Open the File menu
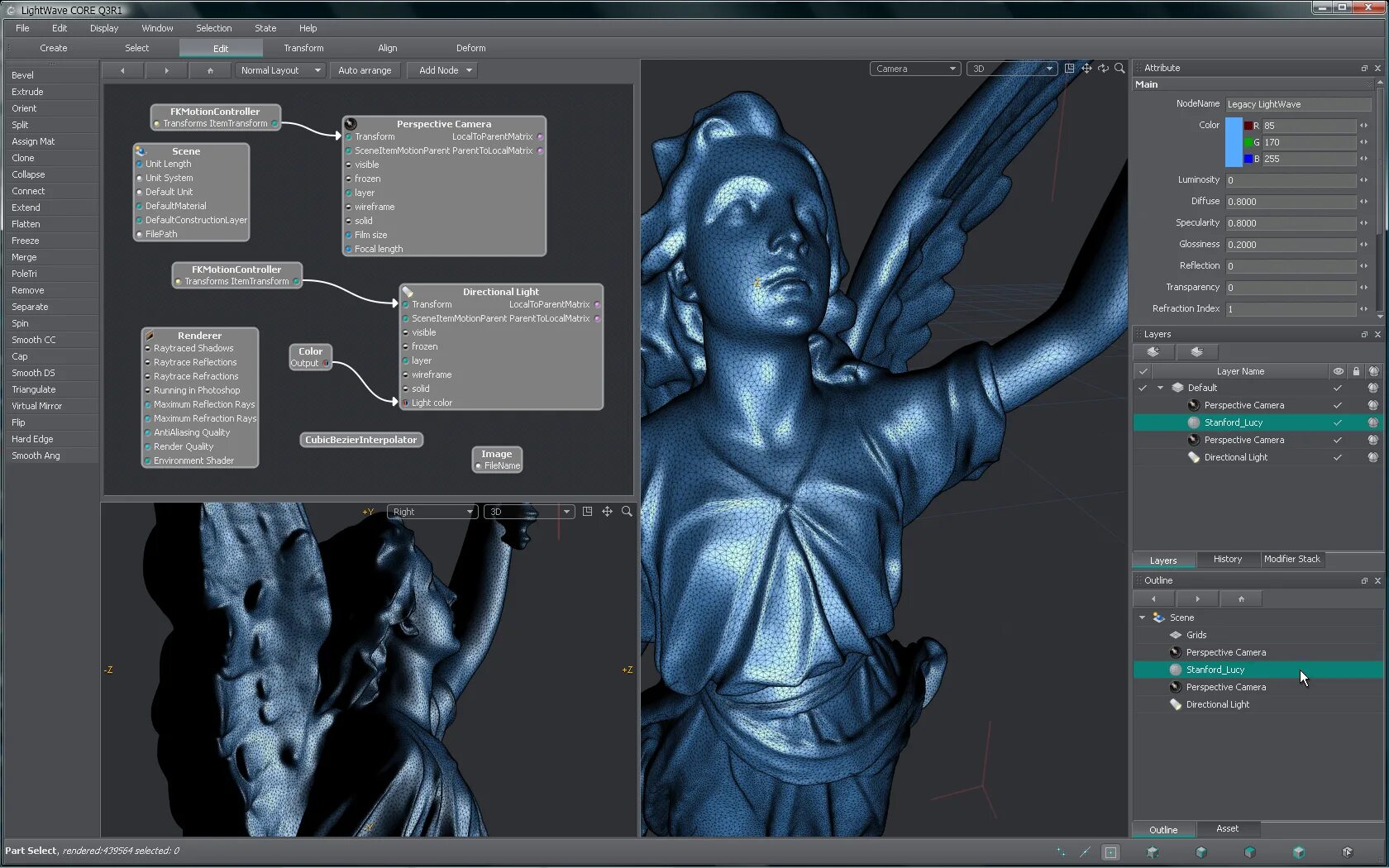Screen dimensions: 1389x868 [22, 28]
